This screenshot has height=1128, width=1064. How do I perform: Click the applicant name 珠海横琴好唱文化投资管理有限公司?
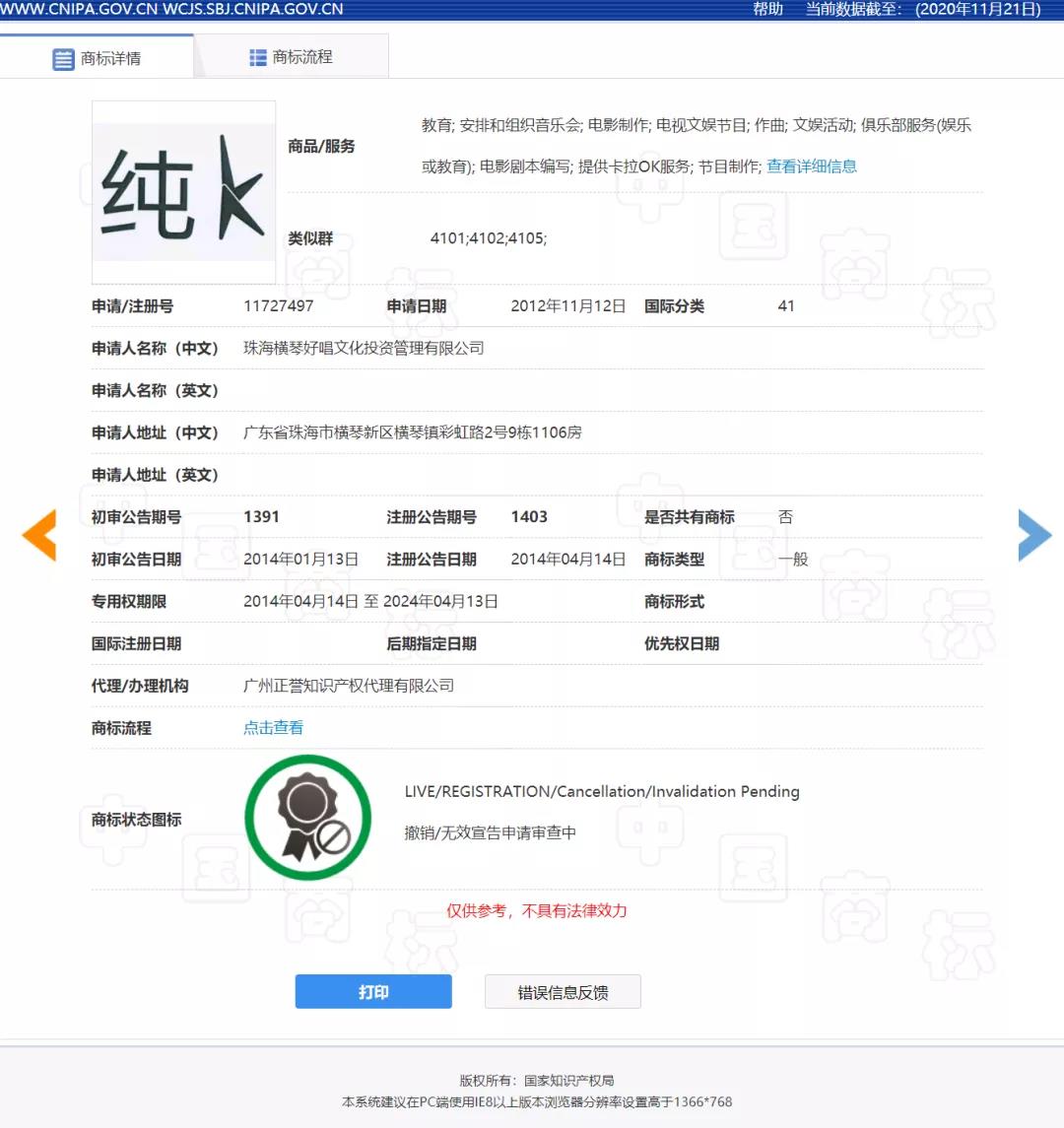coord(364,349)
